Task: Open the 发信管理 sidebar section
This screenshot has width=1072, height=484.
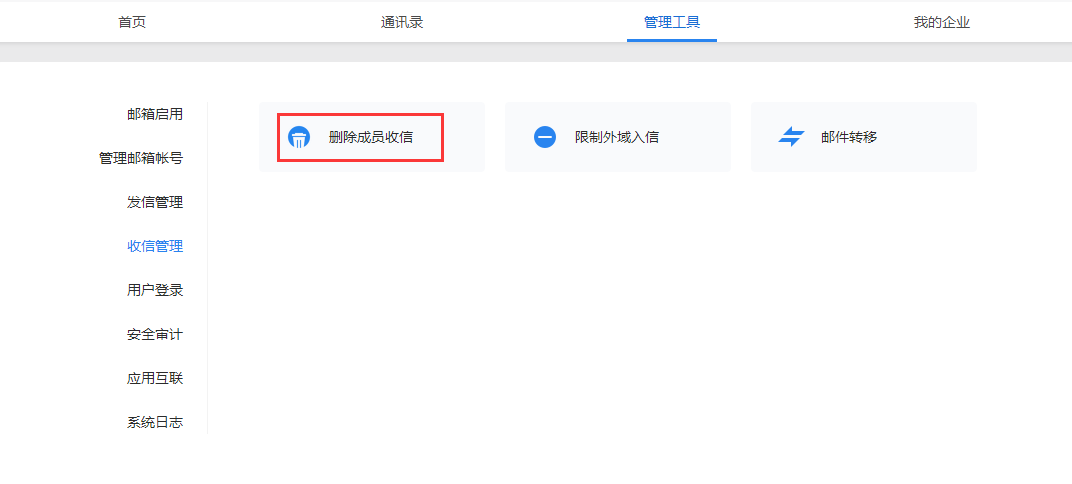Action: pos(155,202)
